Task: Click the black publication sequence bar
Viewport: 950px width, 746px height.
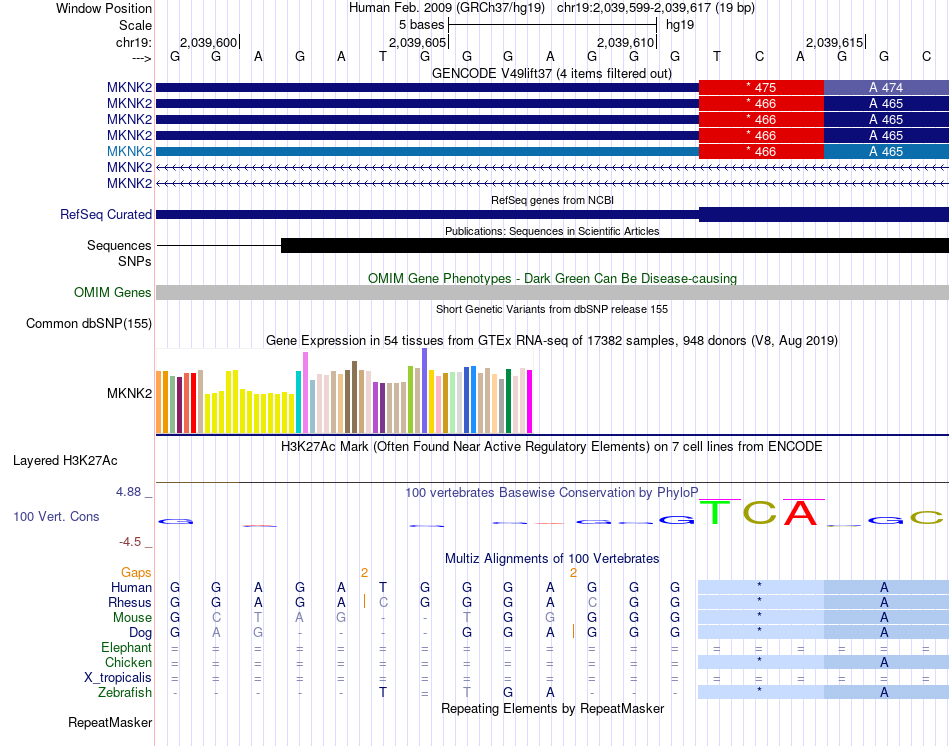Action: [615, 245]
